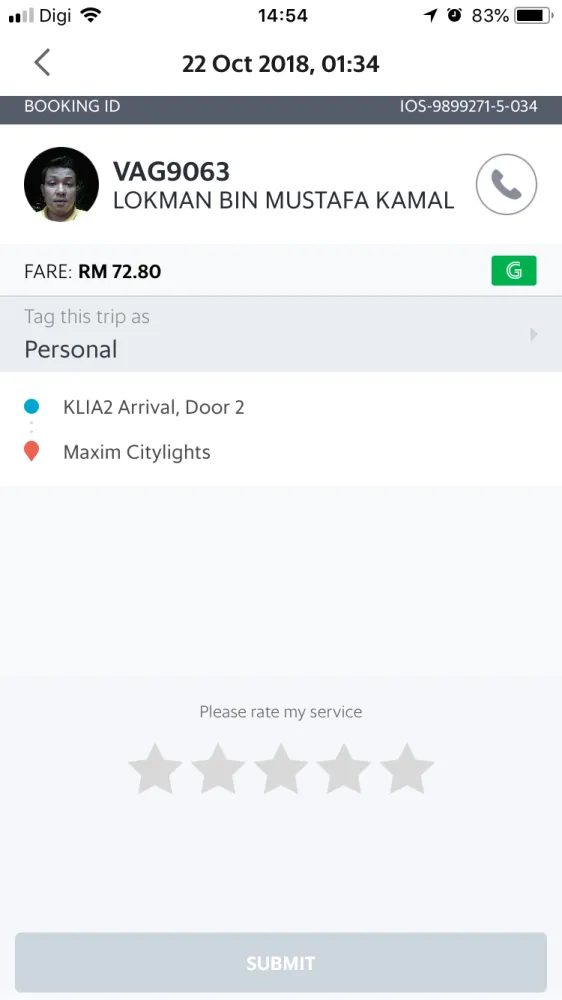Select the second rating star
The width and height of the screenshot is (562, 1000).
coord(218,768)
